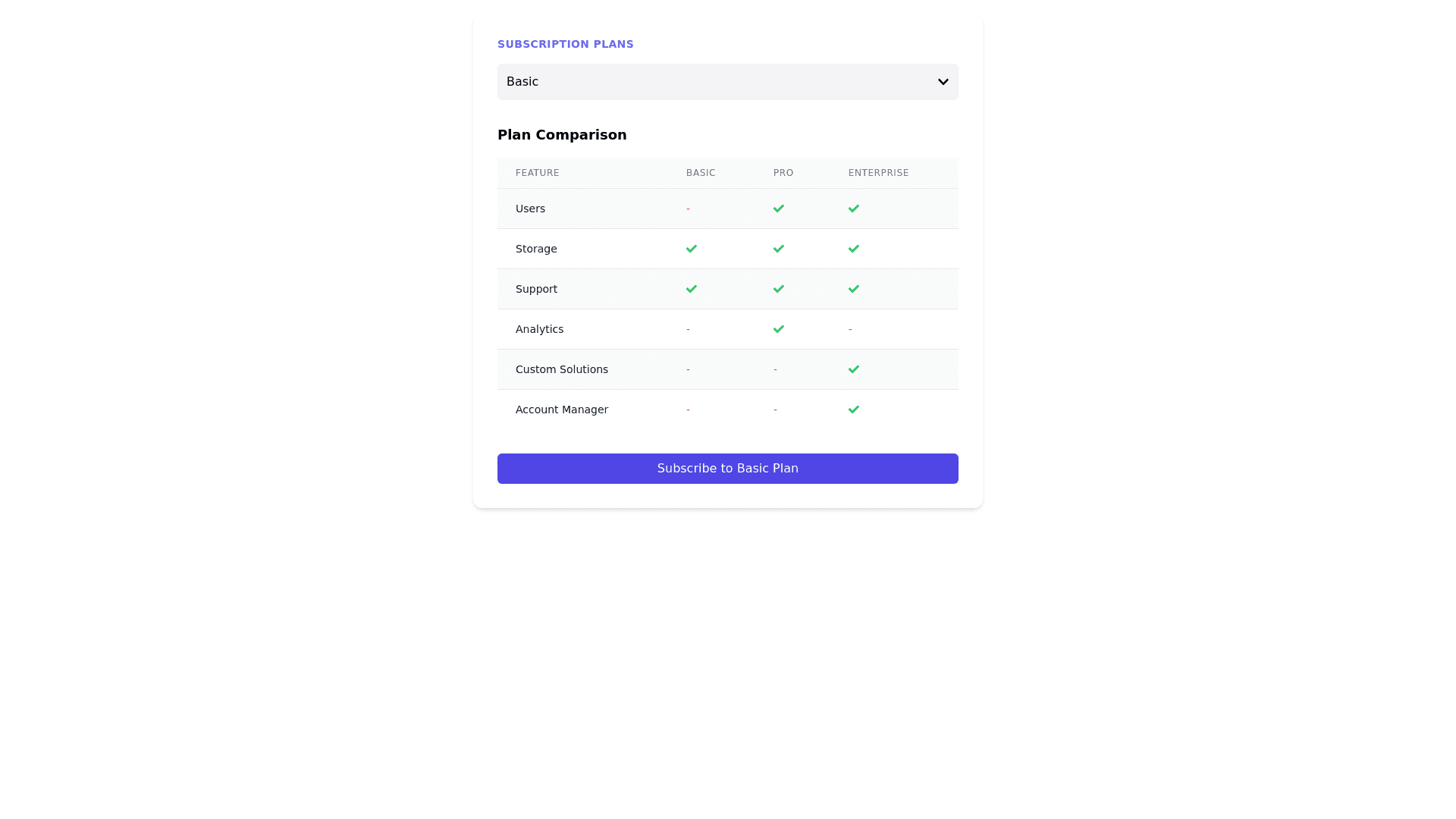The width and height of the screenshot is (1456, 819).
Task: Open the Basic plan dropdown
Action: 726,82
